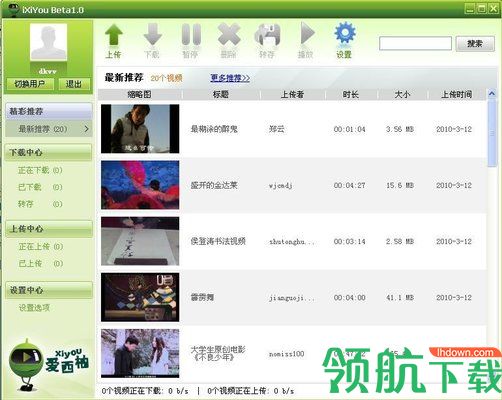Image resolution: width=502 pixels, height=400 pixels.
Task: Click the scrollbar up arrow in the video list
Action: click(x=491, y=94)
